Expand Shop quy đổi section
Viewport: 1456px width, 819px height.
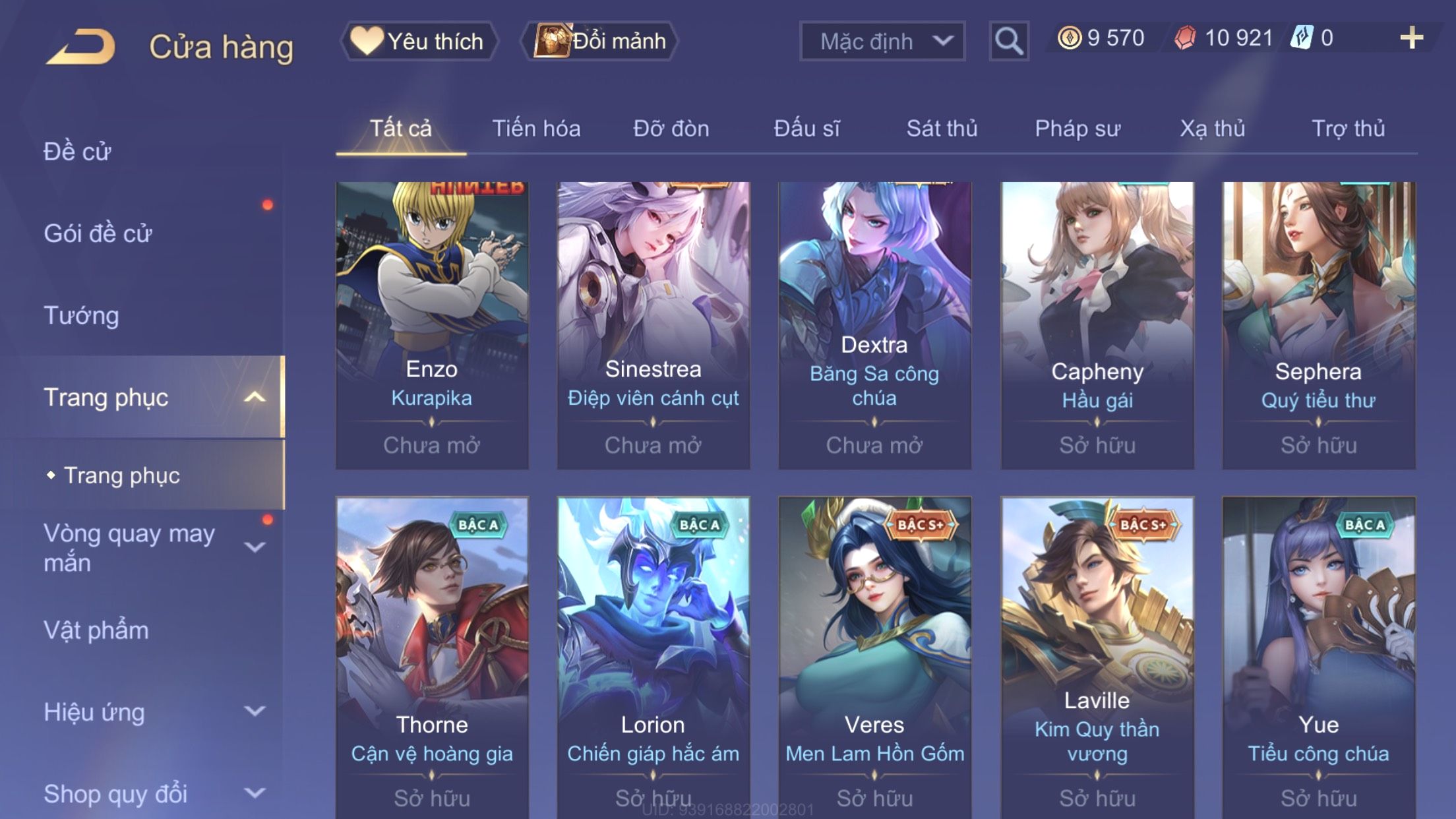255,793
